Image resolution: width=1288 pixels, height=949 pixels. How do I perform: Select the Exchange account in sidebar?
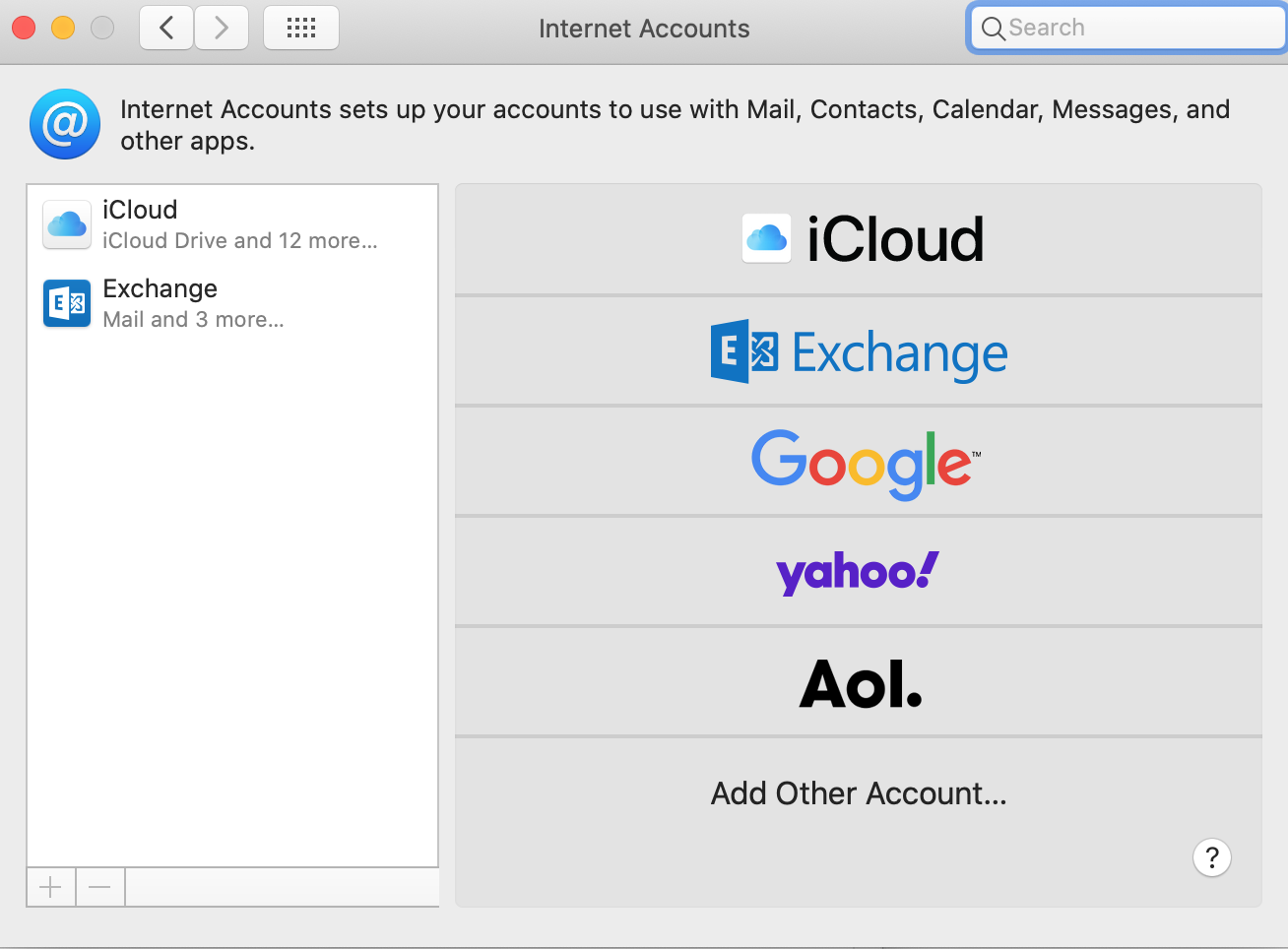coord(232,303)
